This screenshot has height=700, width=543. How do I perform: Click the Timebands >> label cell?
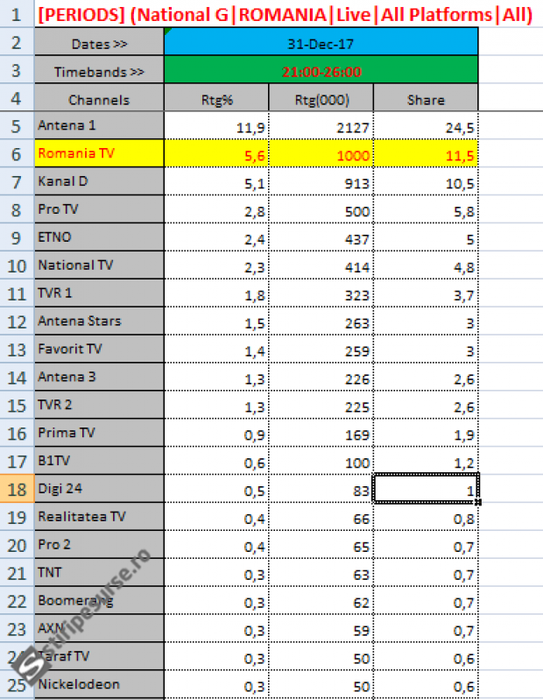pos(99,70)
